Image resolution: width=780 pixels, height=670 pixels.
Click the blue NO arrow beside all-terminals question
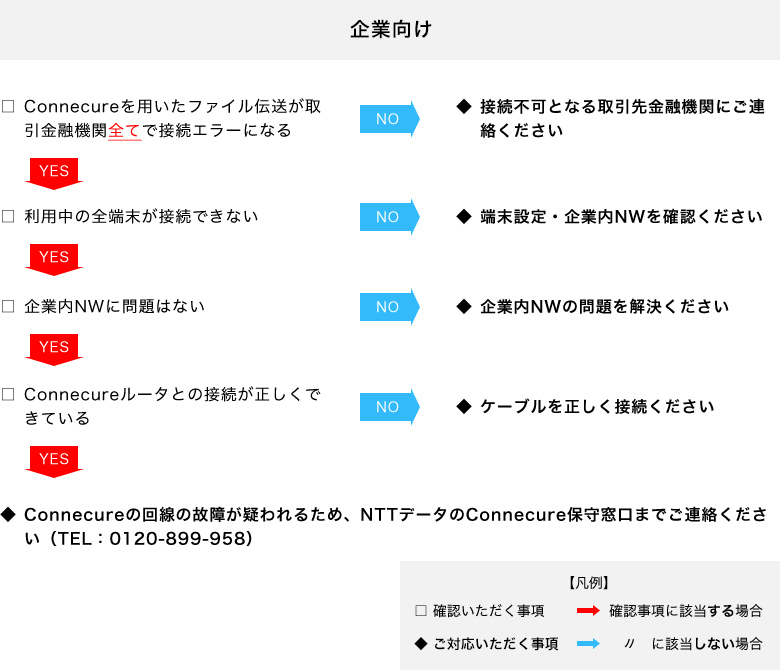[388, 217]
